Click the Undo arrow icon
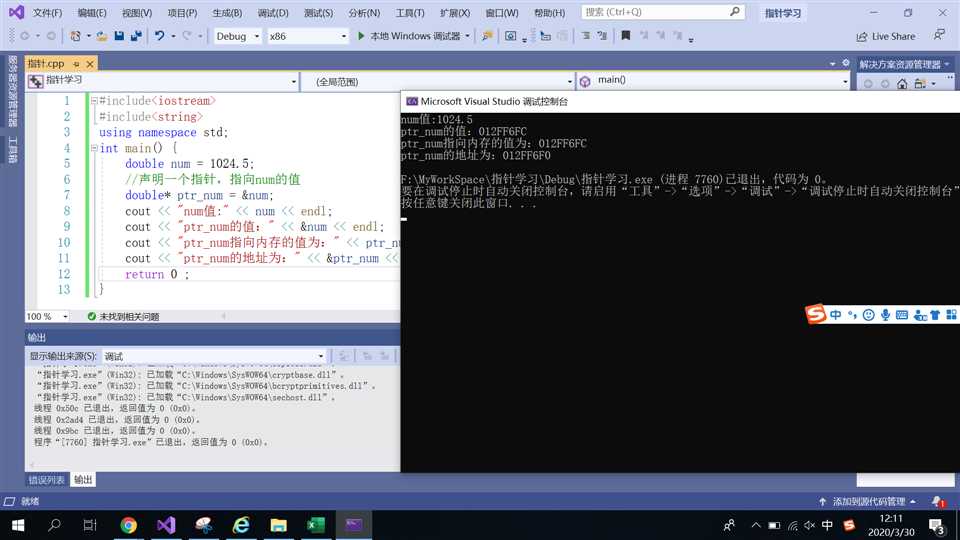Image resolution: width=960 pixels, height=540 pixels. [x=159, y=36]
